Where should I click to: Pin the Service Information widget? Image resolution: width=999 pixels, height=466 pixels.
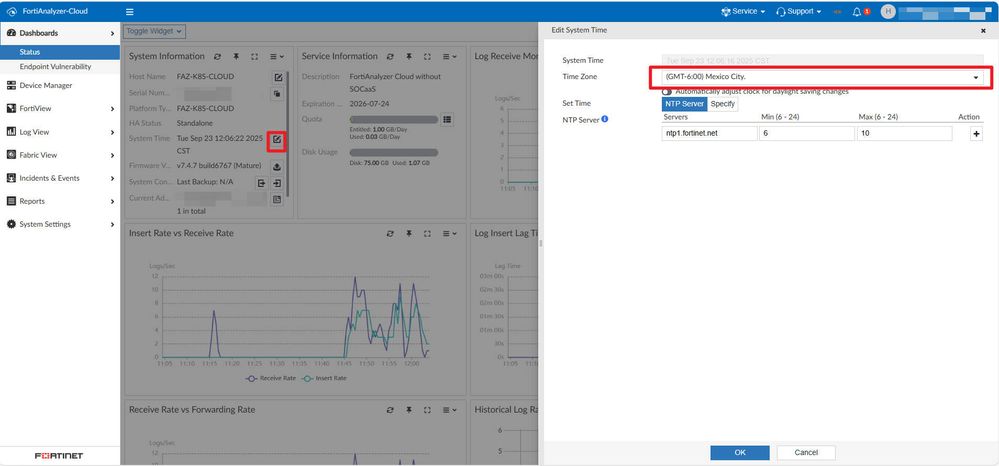pos(409,56)
